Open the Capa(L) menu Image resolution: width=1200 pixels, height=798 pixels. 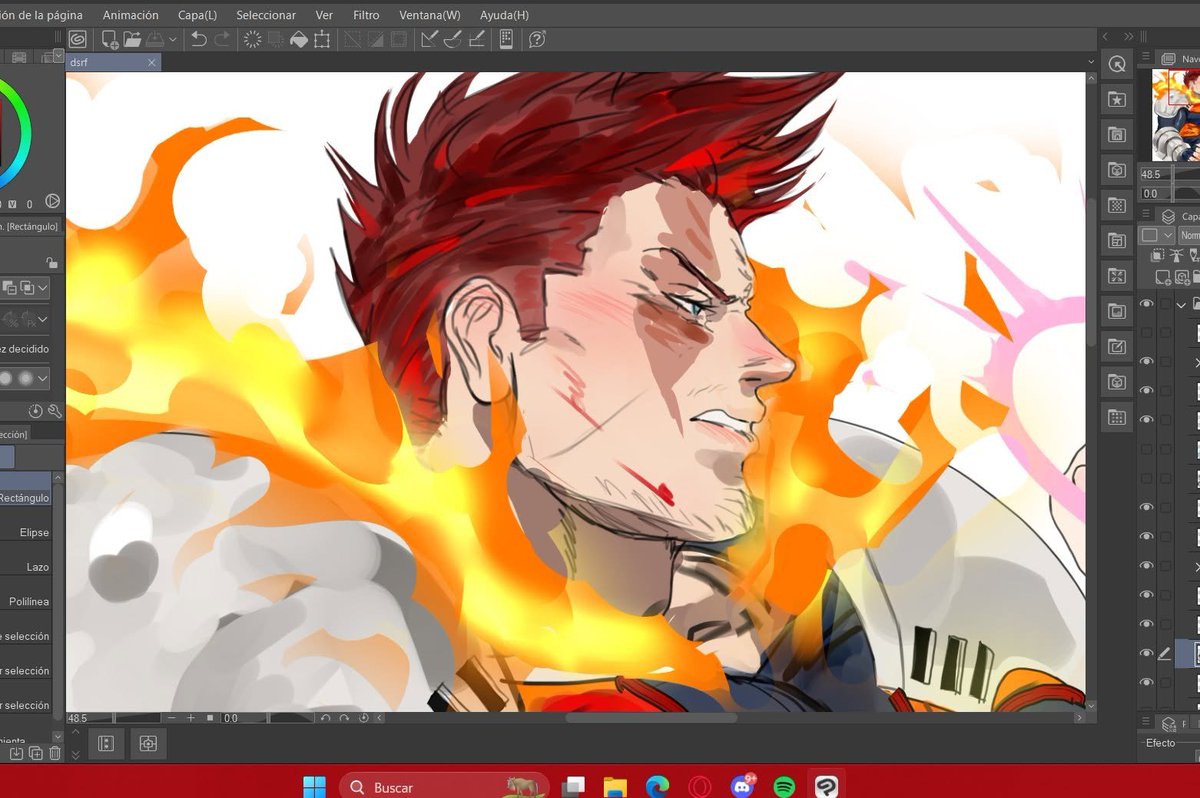197,15
